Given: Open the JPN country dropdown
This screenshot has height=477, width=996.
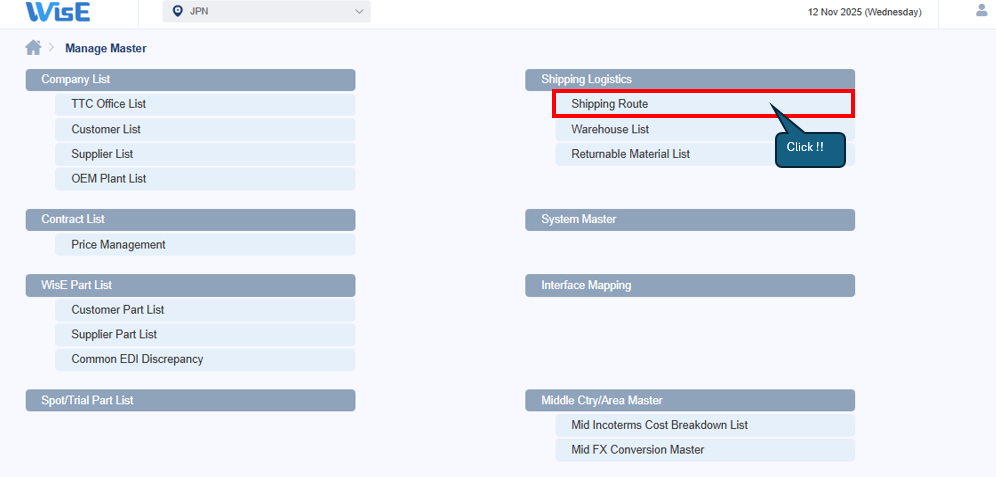Looking at the screenshot, I should 266,12.
